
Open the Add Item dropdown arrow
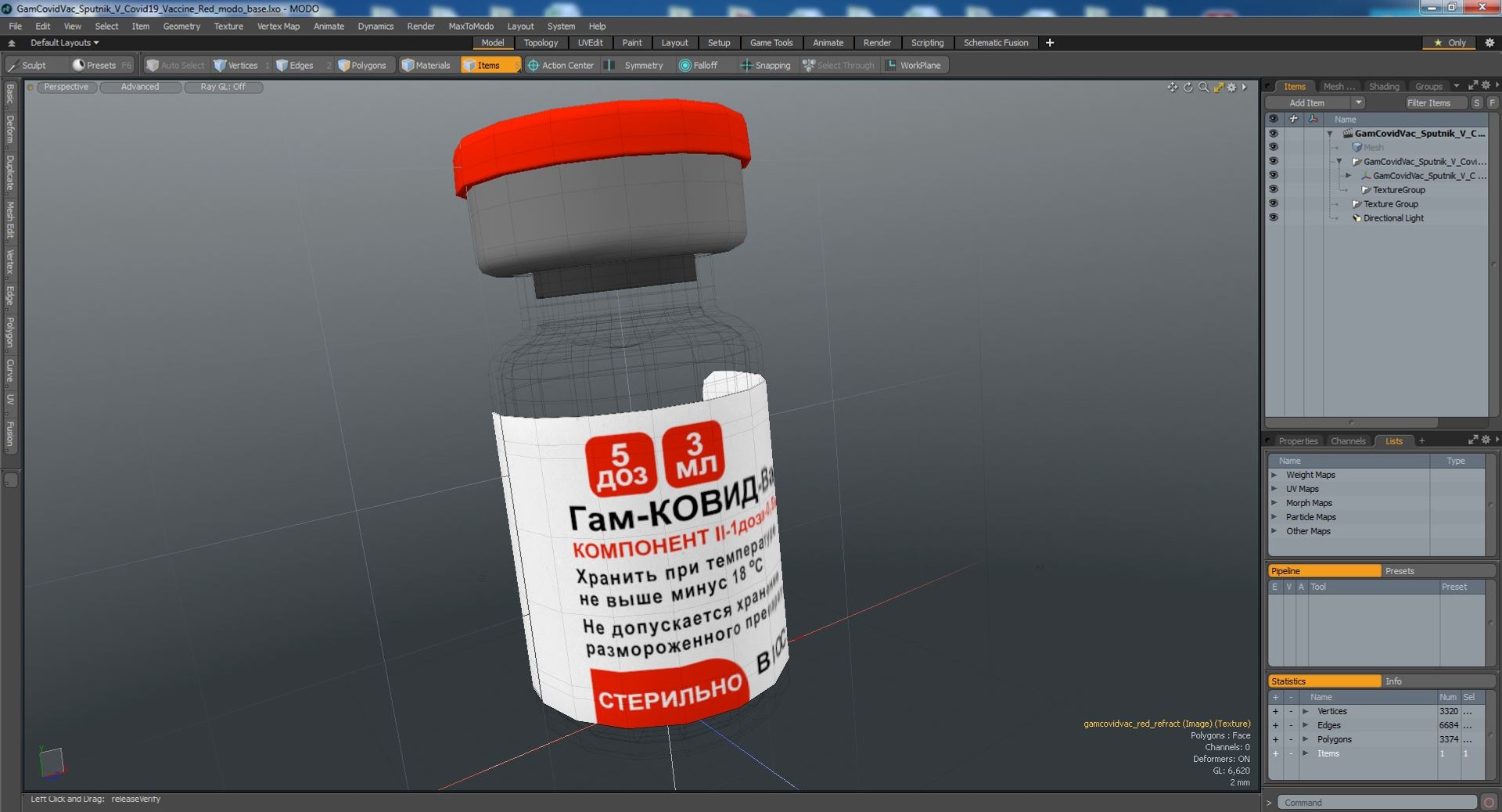(x=1358, y=102)
